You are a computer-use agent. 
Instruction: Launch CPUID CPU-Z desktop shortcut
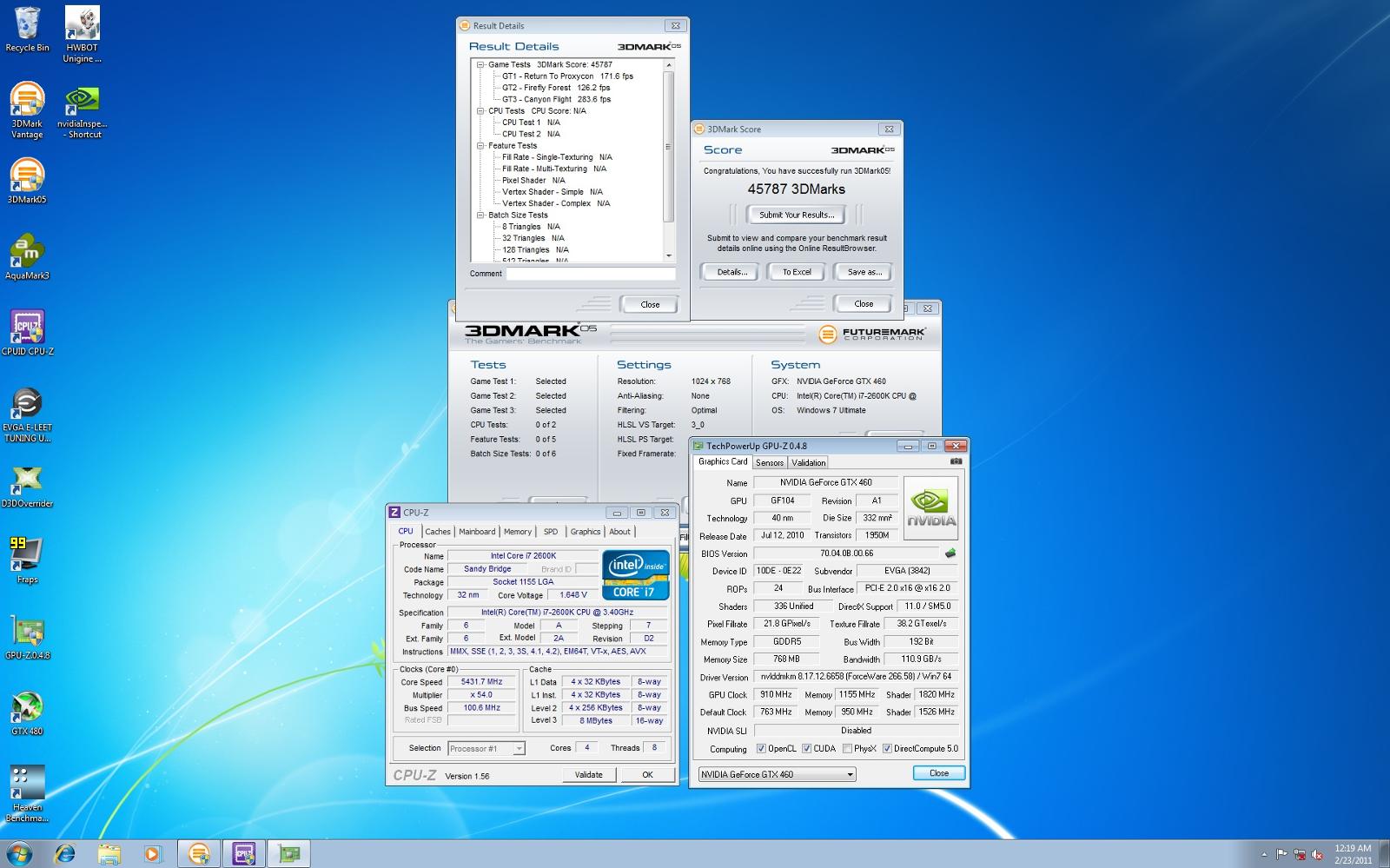click(27, 333)
